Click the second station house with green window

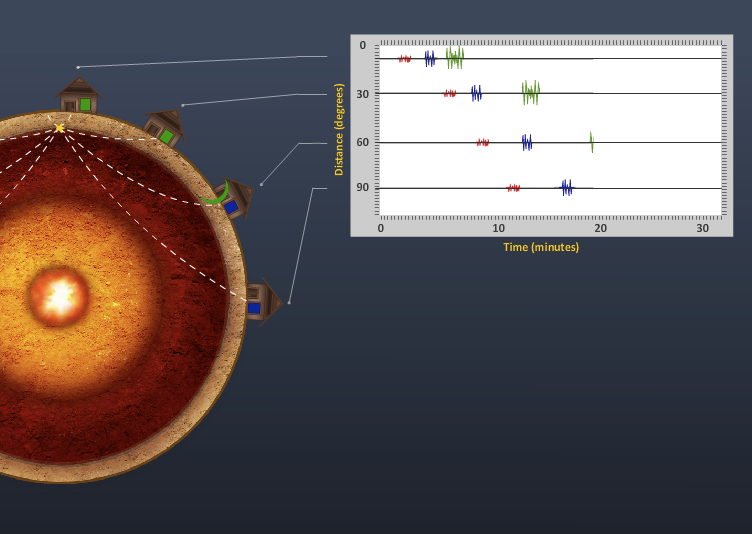pos(165,128)
